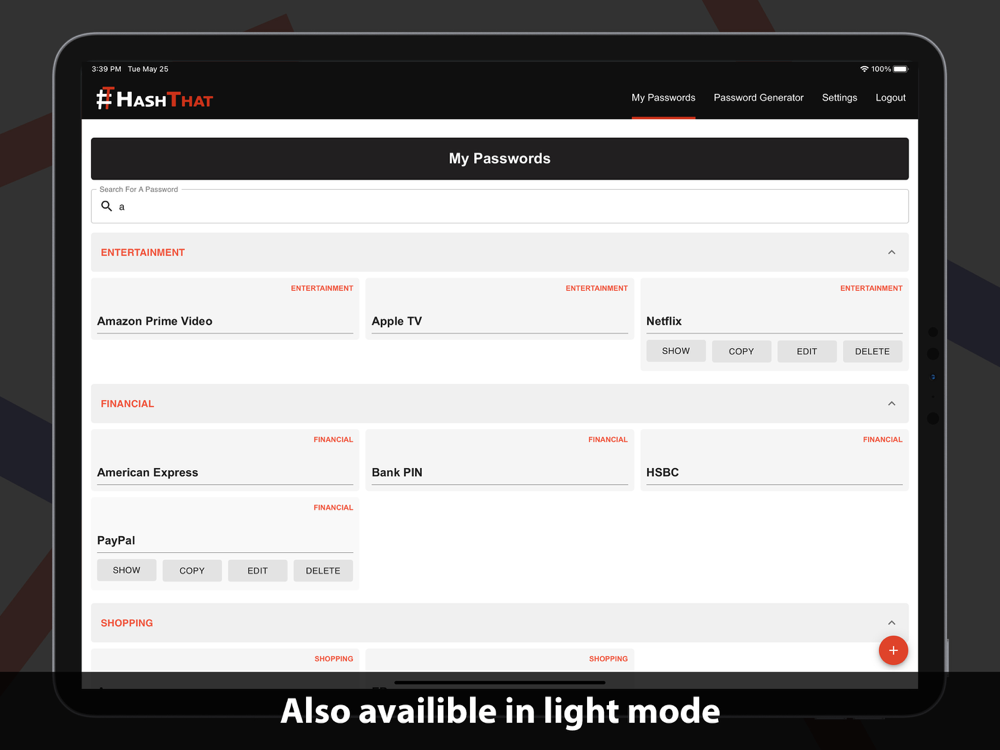
Task: Open the My Passwords tab
Action: pyautogui.click(x=663, y=98)
